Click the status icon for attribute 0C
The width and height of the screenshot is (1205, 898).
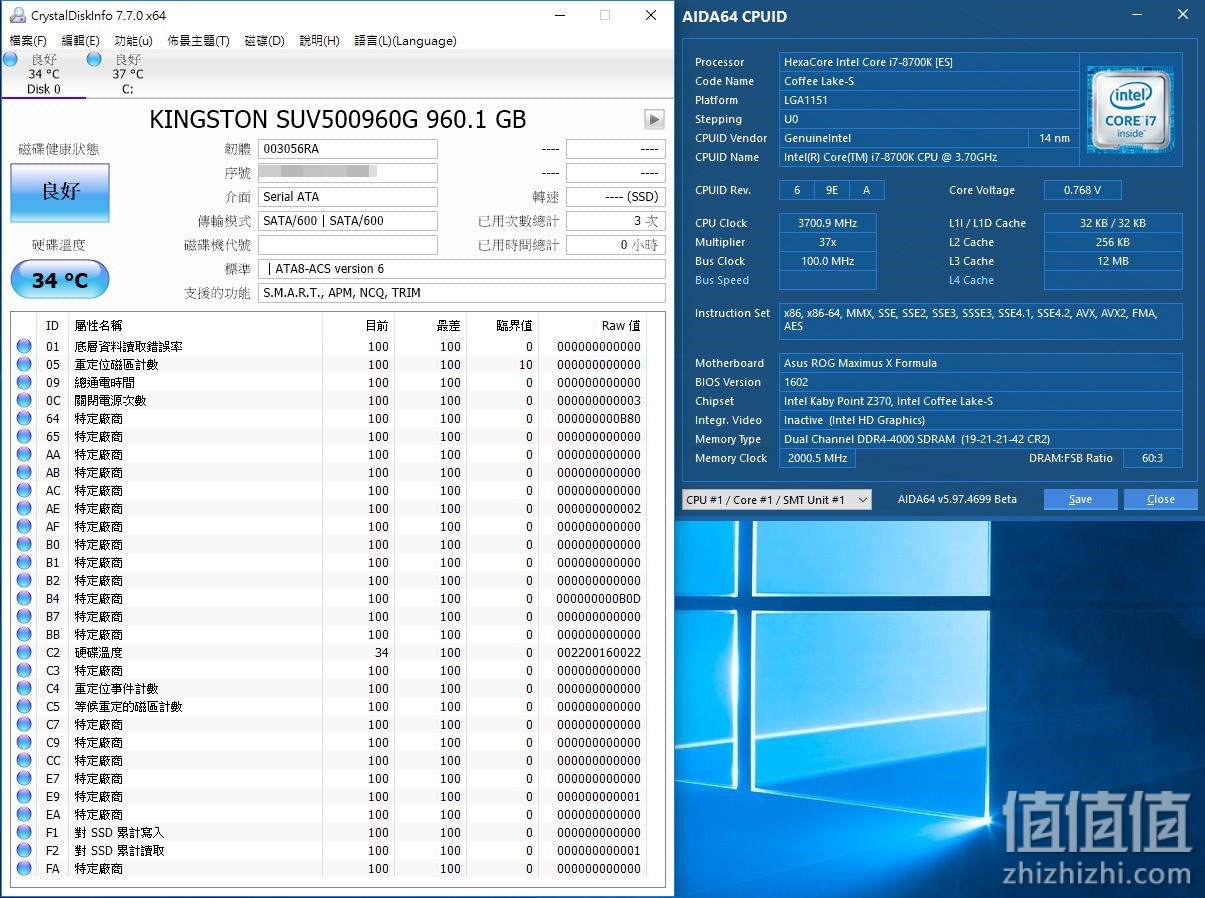tap(24, 400)
